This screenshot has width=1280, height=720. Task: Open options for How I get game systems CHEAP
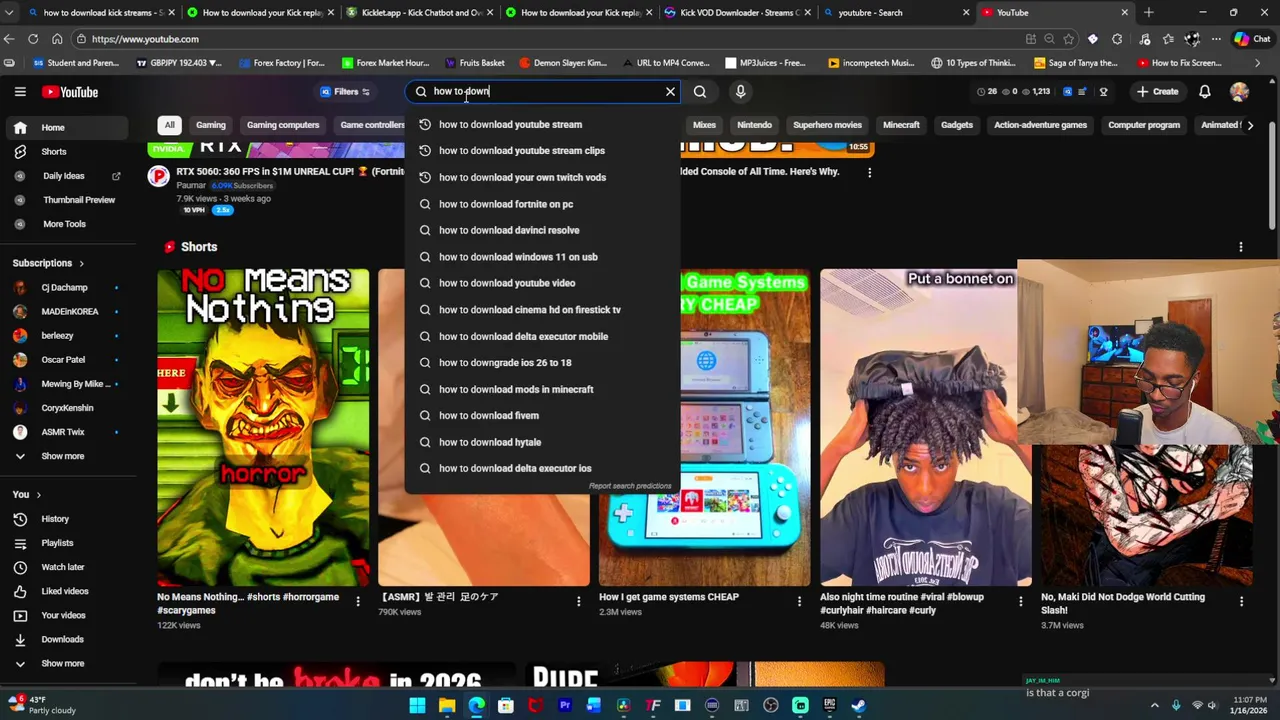pyautogui.click(x=799, y=601)
